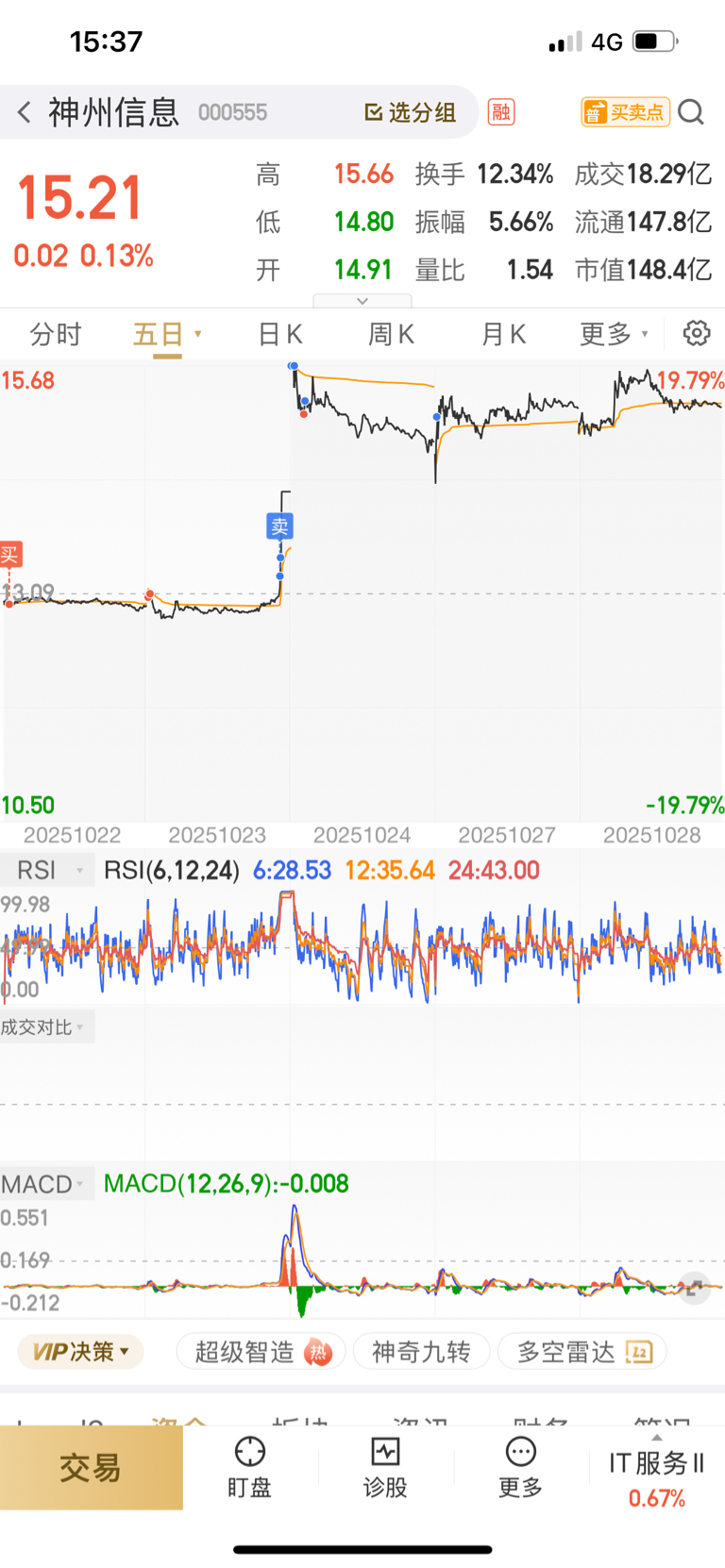
Task: Switch to 月K chart tab
Action: tap(503, 334)
